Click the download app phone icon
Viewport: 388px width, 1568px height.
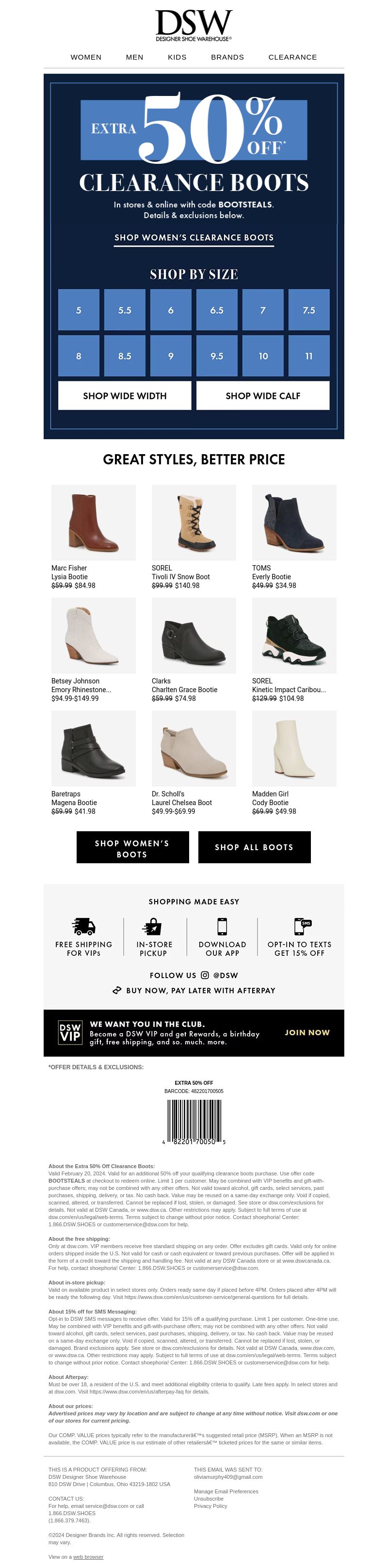(x=222, y=926)
